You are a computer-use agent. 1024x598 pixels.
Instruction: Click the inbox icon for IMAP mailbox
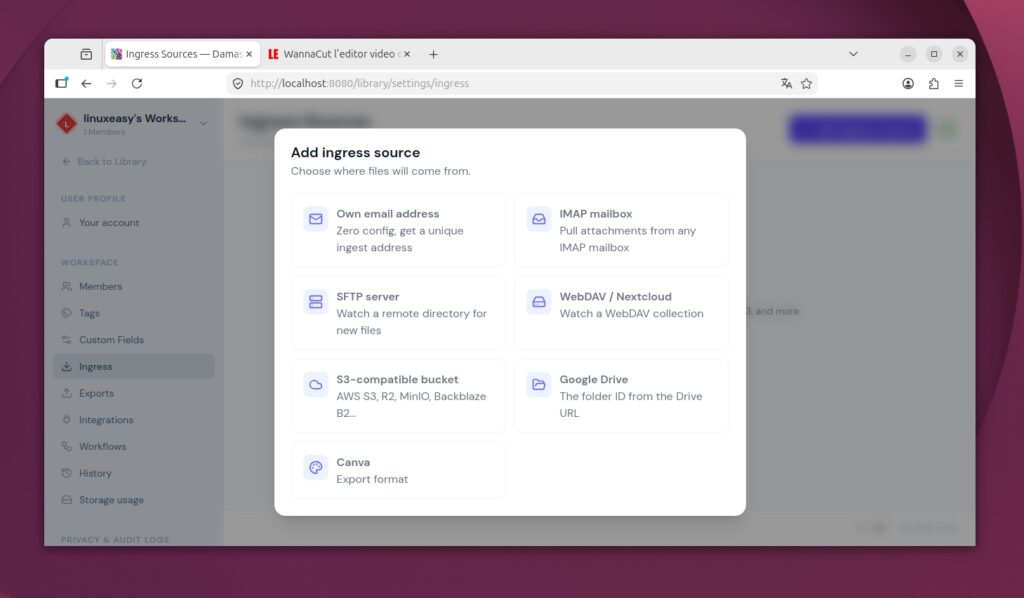pos(539,219)
